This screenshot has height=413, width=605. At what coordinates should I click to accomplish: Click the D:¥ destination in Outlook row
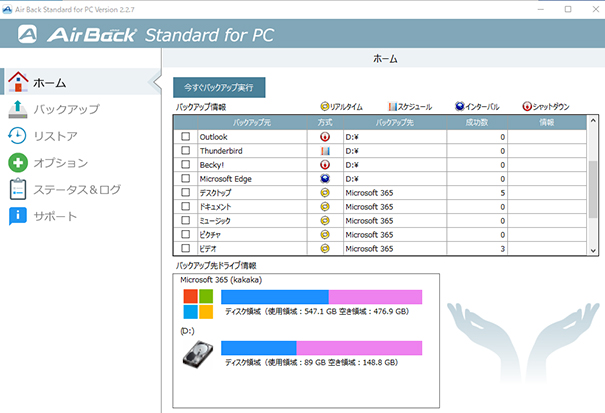tap(395, 137)
